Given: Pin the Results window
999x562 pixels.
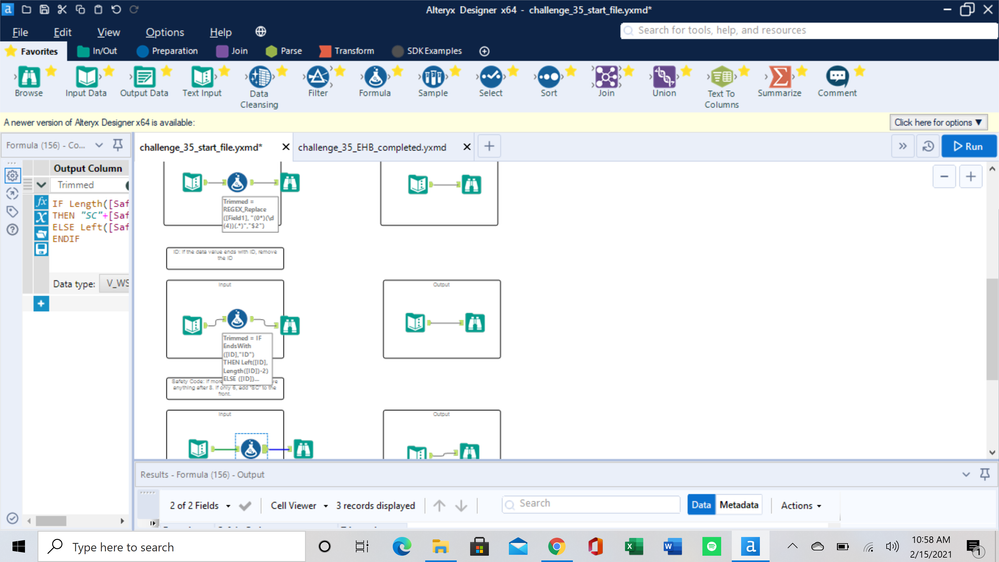Looking at the screenshot, I should (x=985, y=474).
